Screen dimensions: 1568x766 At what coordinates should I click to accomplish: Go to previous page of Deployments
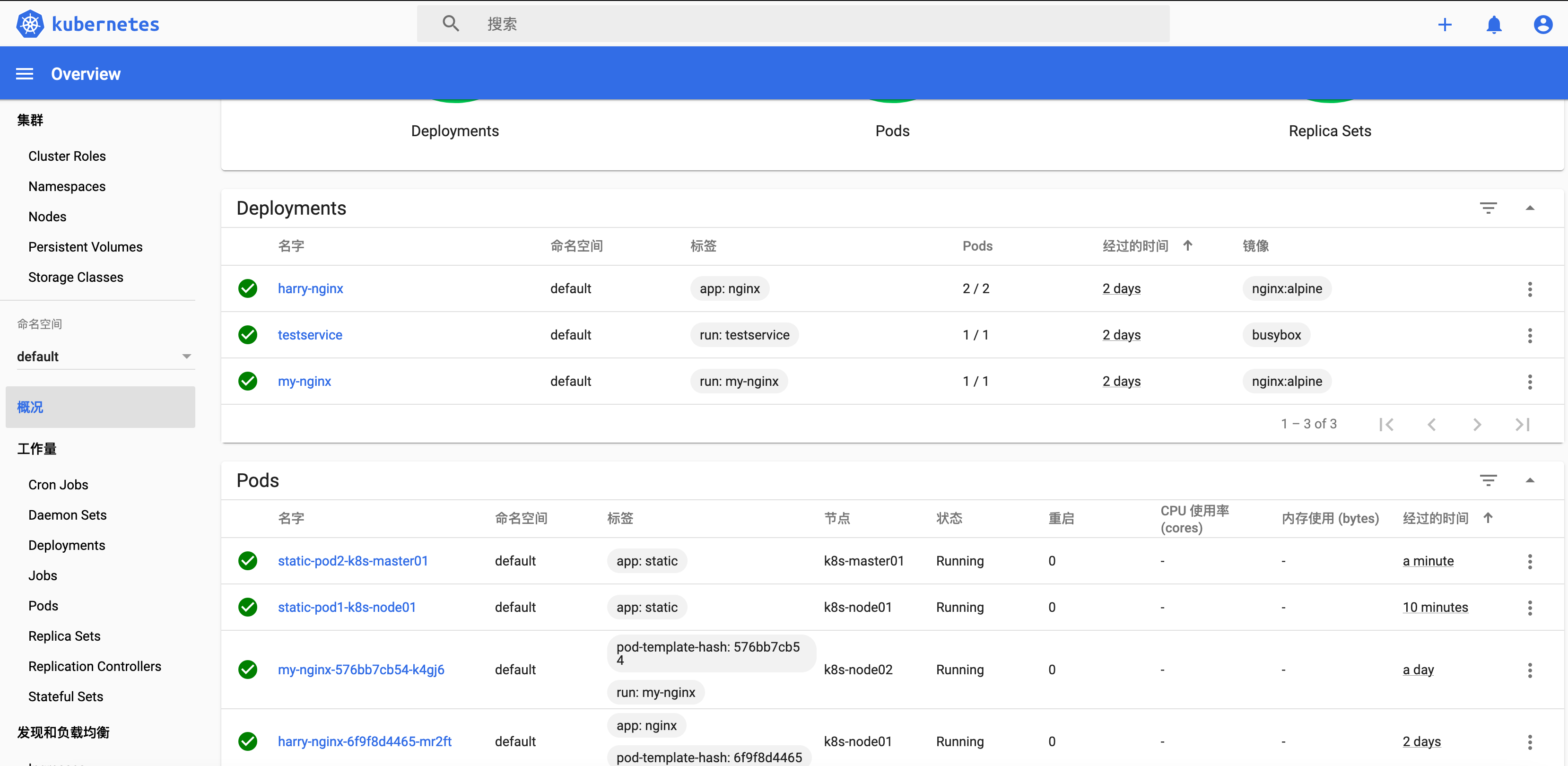[x=1432, y=425]
